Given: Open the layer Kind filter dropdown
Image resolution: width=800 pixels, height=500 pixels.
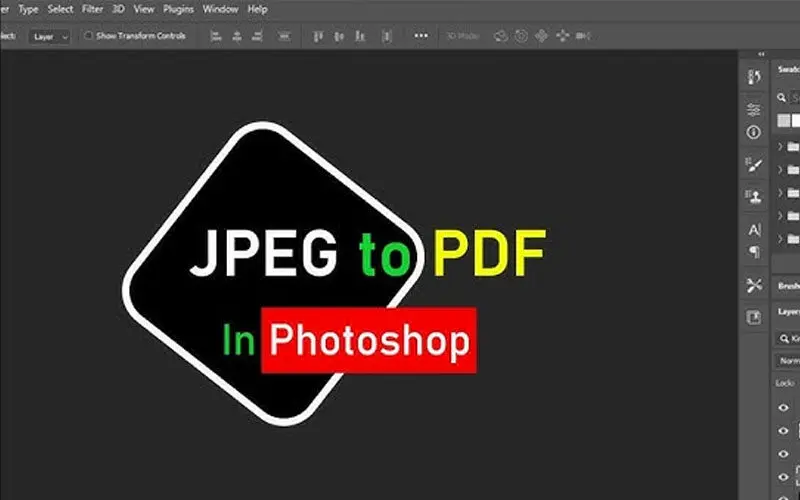Looking at the screenshot, I should 789,338.
